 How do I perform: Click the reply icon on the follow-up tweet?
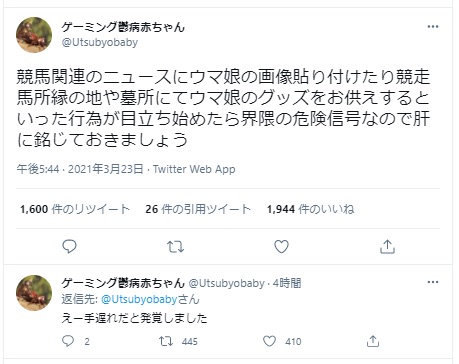pyautogui.click(x=68, y=341)
